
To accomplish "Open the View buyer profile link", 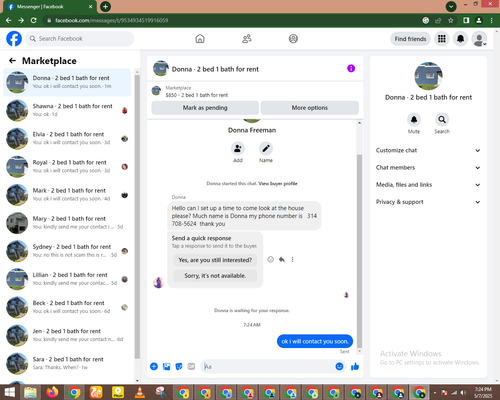I will click(x=278, y=183).
